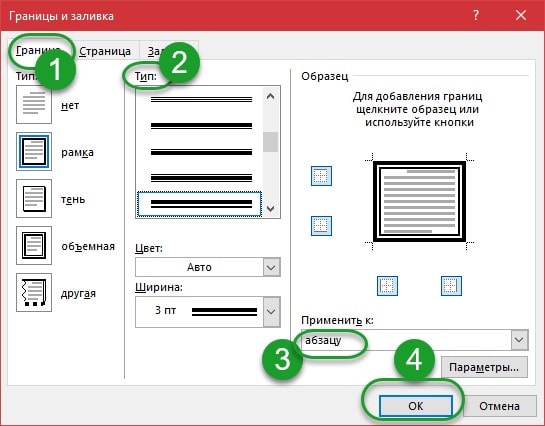Select the 'другая' custom border icon
Screen dimensions: 545x426
click(34, 293)
